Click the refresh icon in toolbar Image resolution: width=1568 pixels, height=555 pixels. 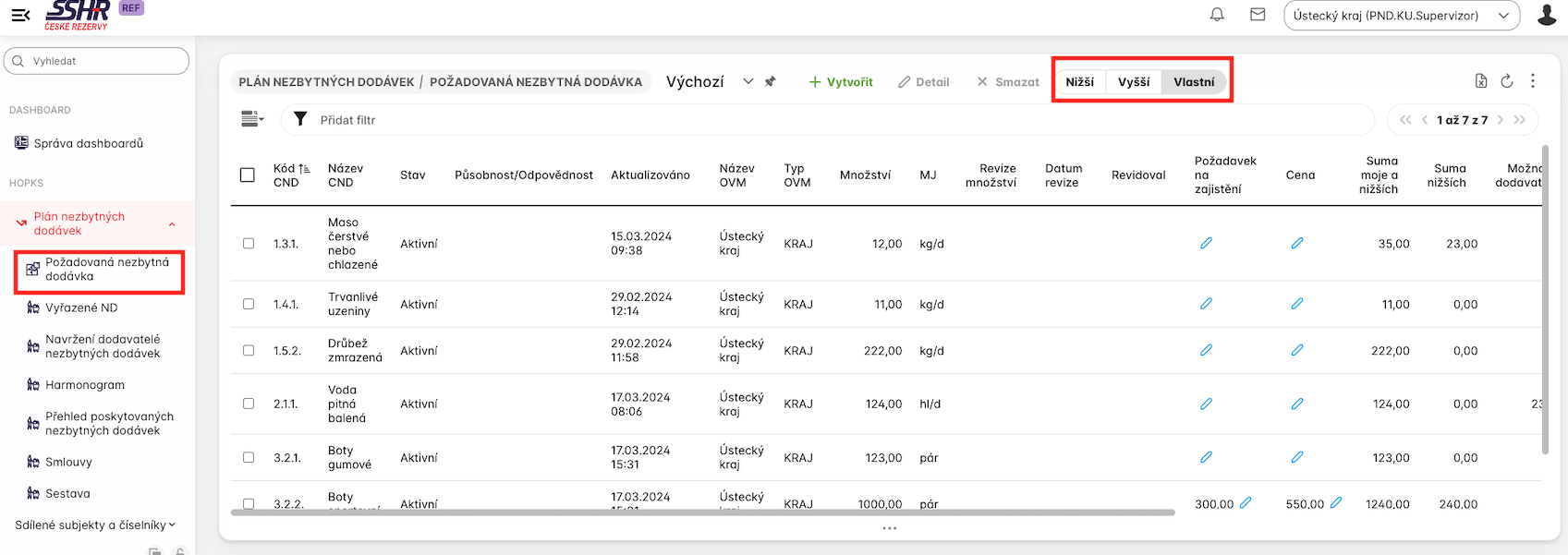1507,81
